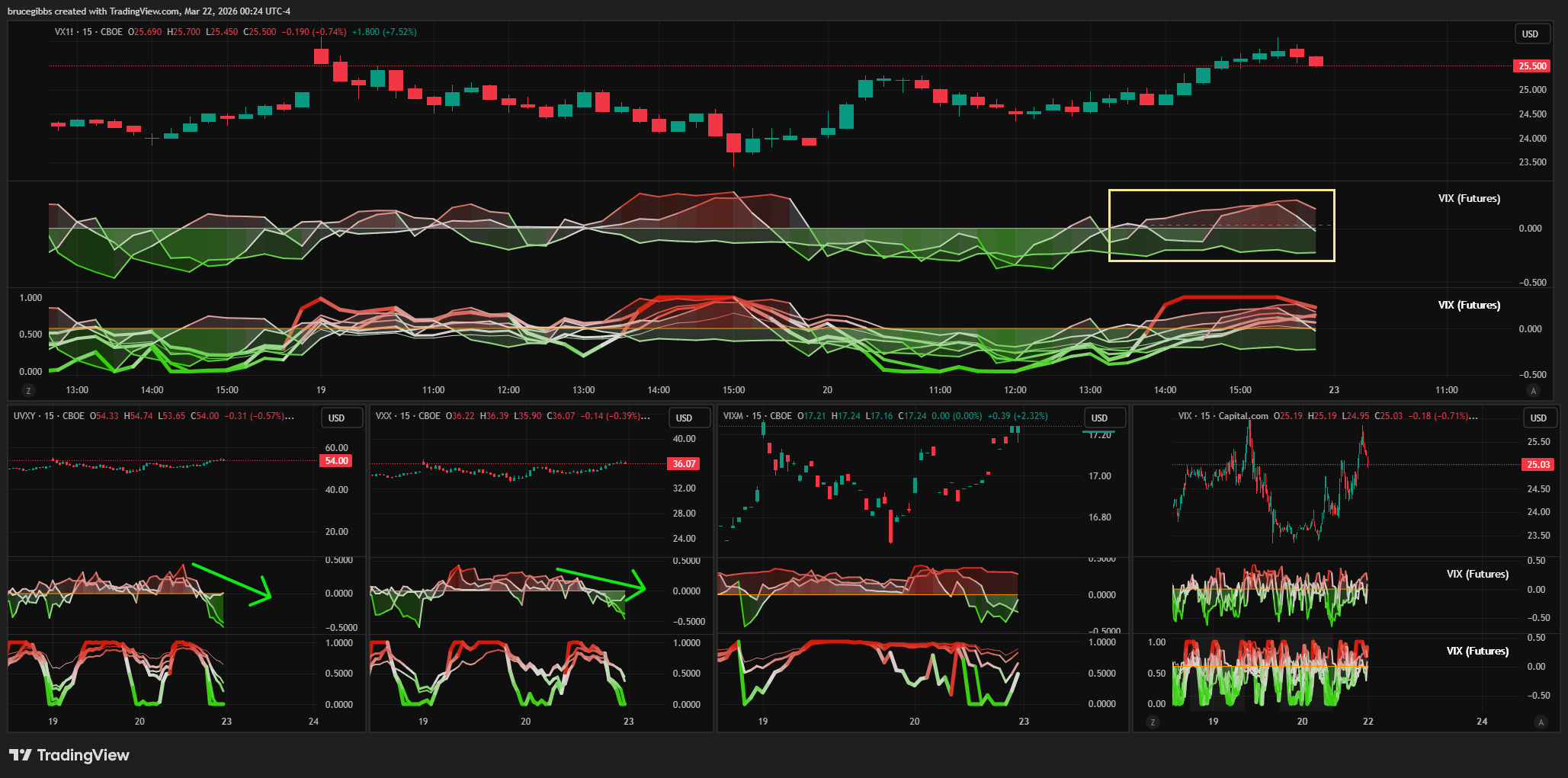Open the USD currency selector on VXX chart

click(x=684, y=418)
